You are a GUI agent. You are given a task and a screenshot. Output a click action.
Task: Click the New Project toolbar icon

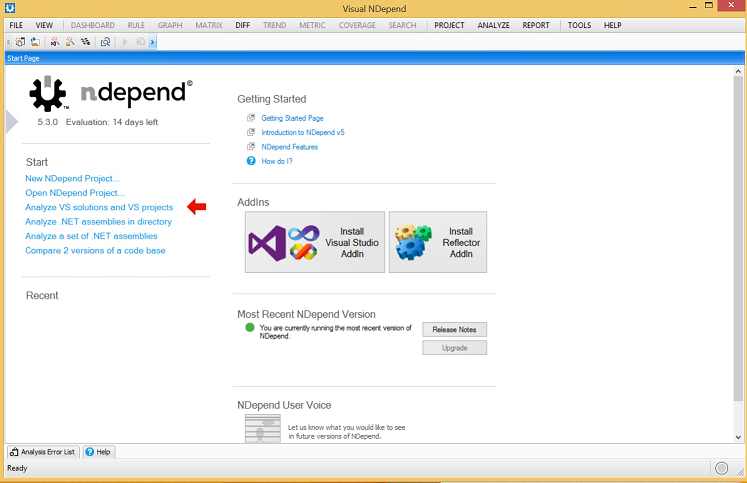[x=21, y=42]
